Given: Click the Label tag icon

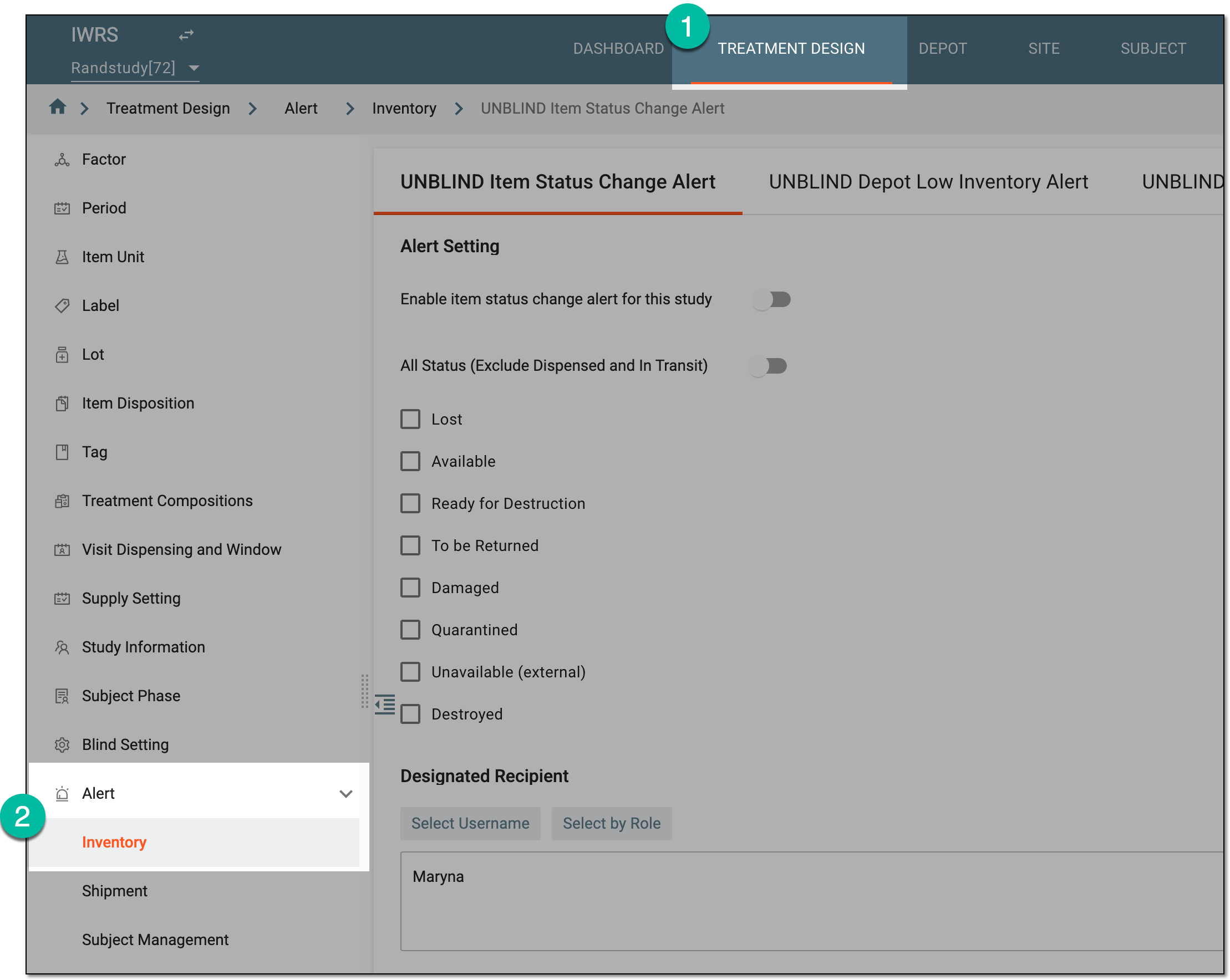Looking at the screenshot, I should coord(62,305).
